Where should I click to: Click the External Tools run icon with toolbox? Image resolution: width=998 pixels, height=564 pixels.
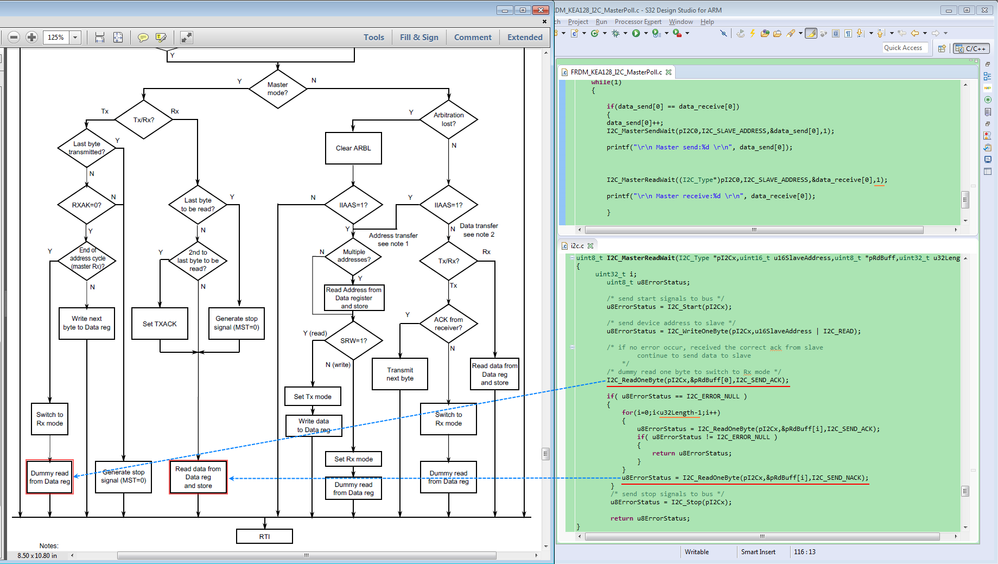click(677, 33)
